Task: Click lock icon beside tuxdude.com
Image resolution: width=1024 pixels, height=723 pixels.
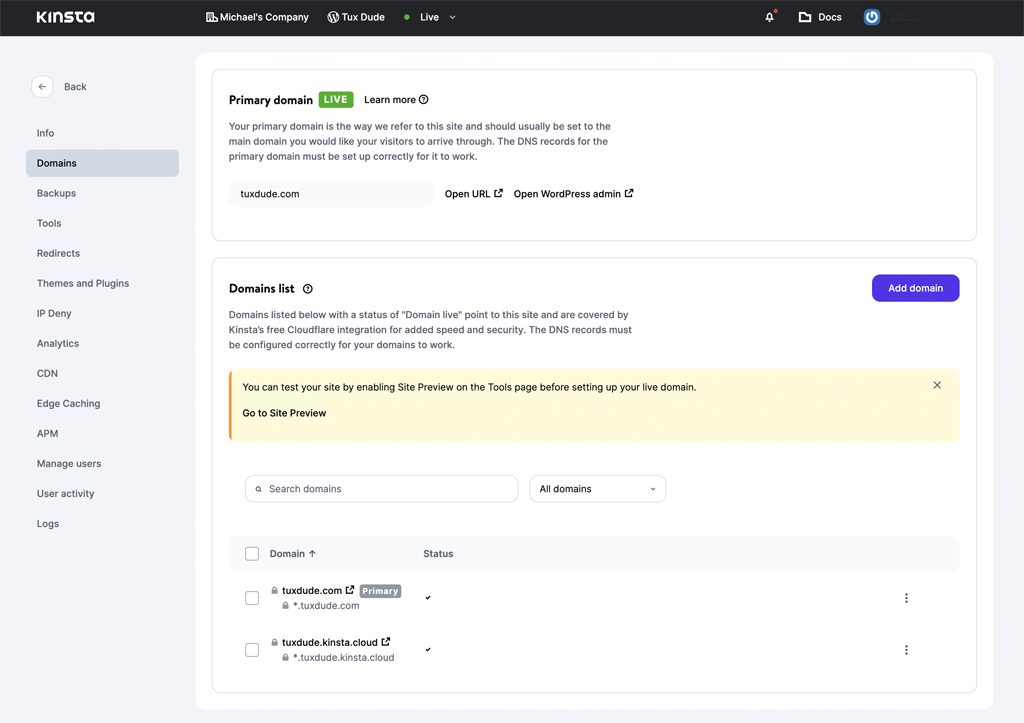Action: [x=275, y=590]
